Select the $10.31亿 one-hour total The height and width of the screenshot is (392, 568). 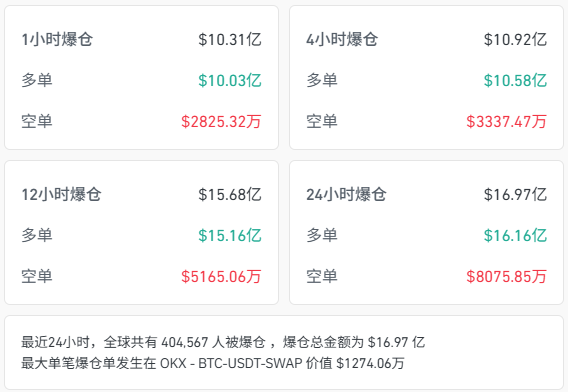coord(230,39)
